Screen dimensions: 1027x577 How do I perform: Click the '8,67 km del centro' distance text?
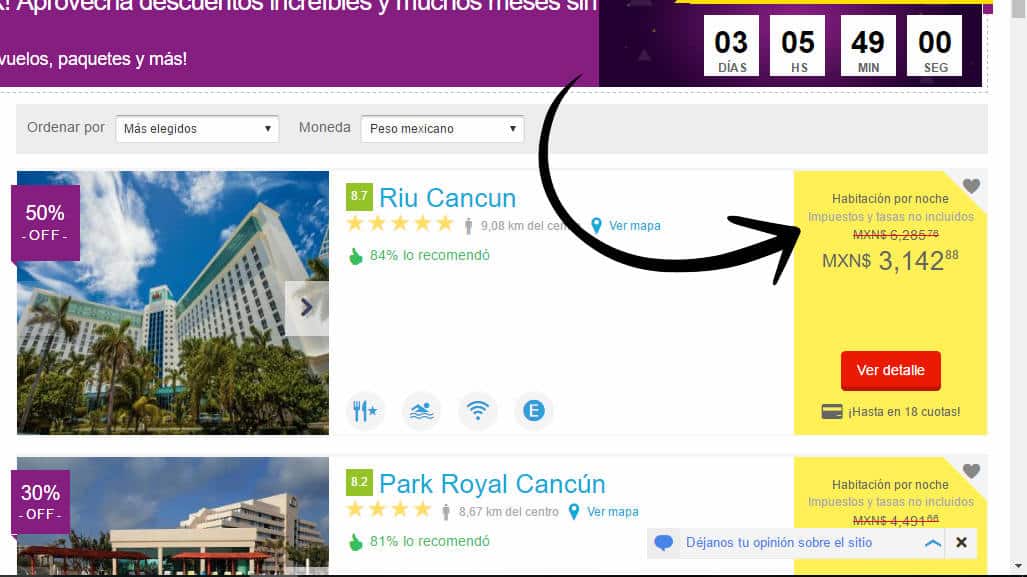(509, 512)
